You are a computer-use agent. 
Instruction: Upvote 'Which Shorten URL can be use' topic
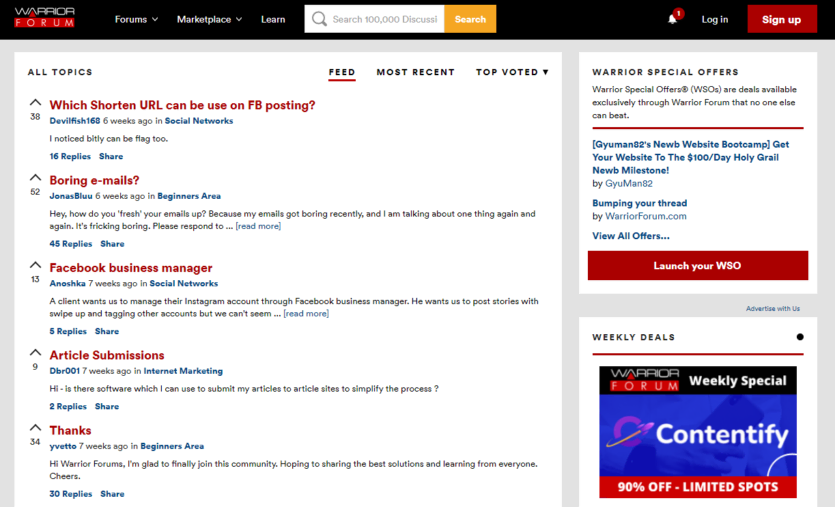[x=35, y=102]
